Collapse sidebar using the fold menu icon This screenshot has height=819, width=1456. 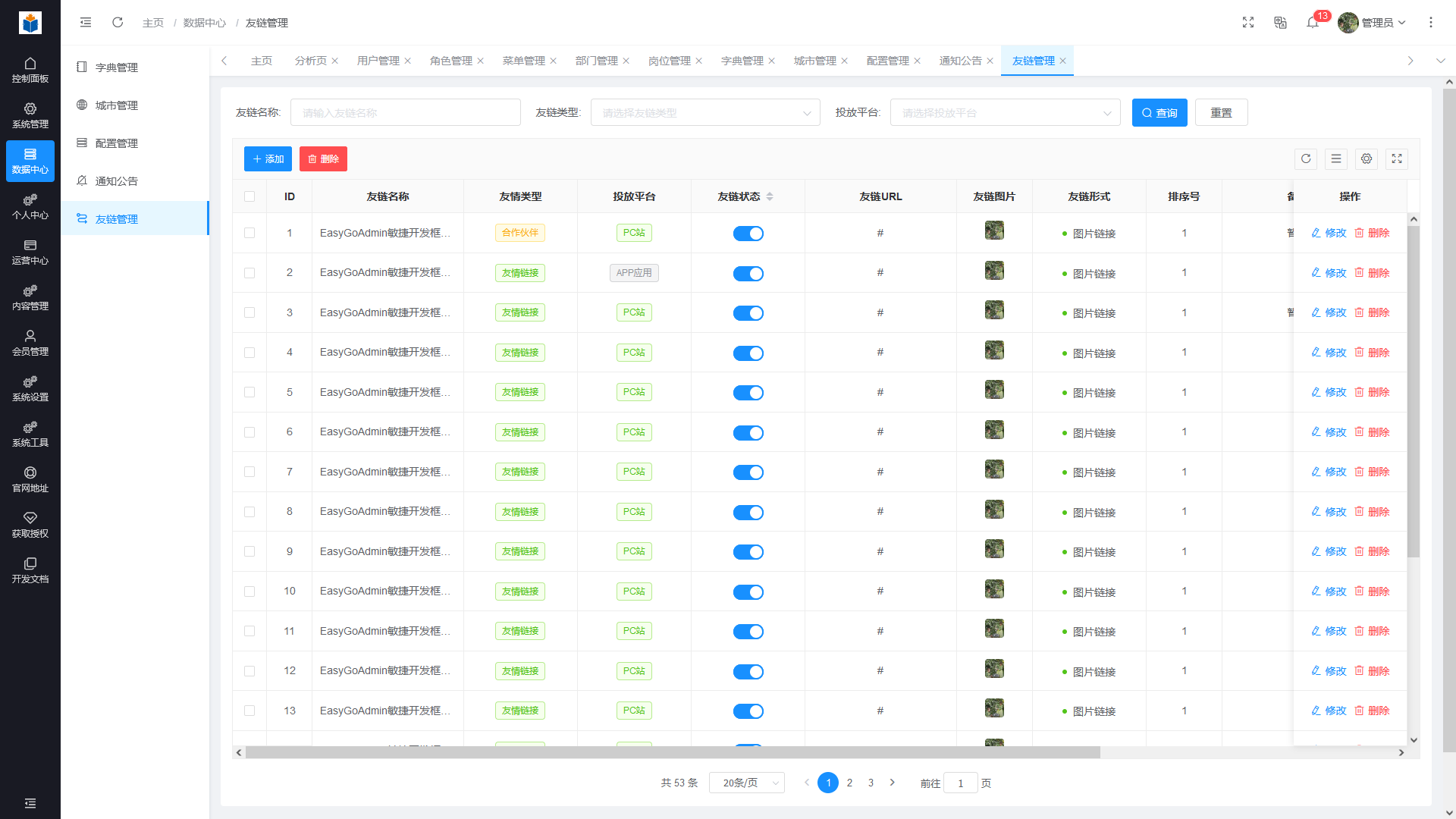(x=86, y=23)
